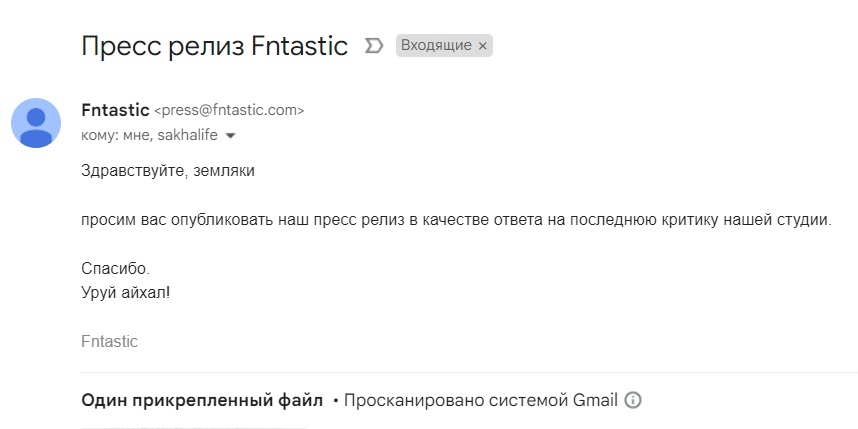
Task: Click the word студии ending the paragraph
Action: coord(804,220)
